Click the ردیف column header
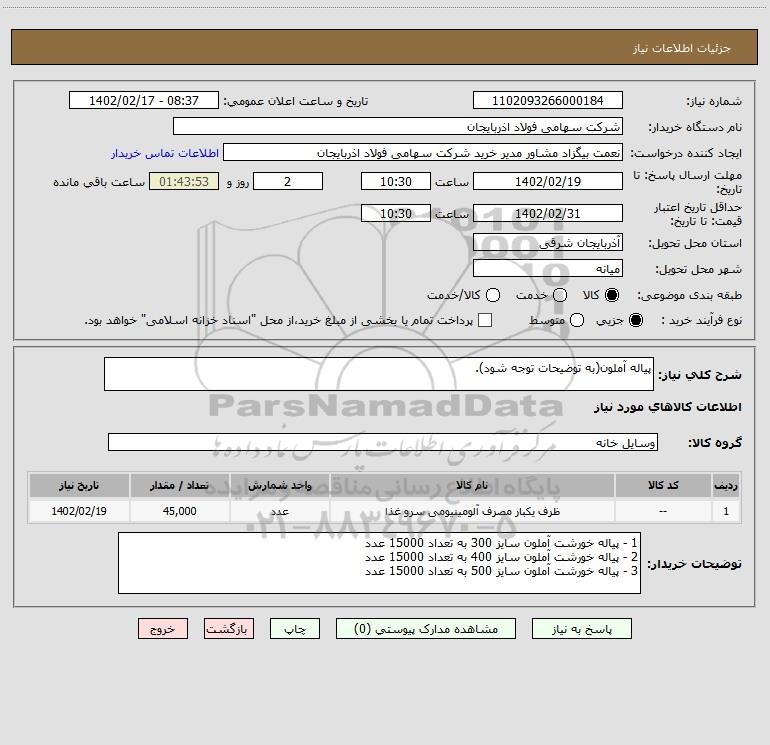 tap(726, 485)
